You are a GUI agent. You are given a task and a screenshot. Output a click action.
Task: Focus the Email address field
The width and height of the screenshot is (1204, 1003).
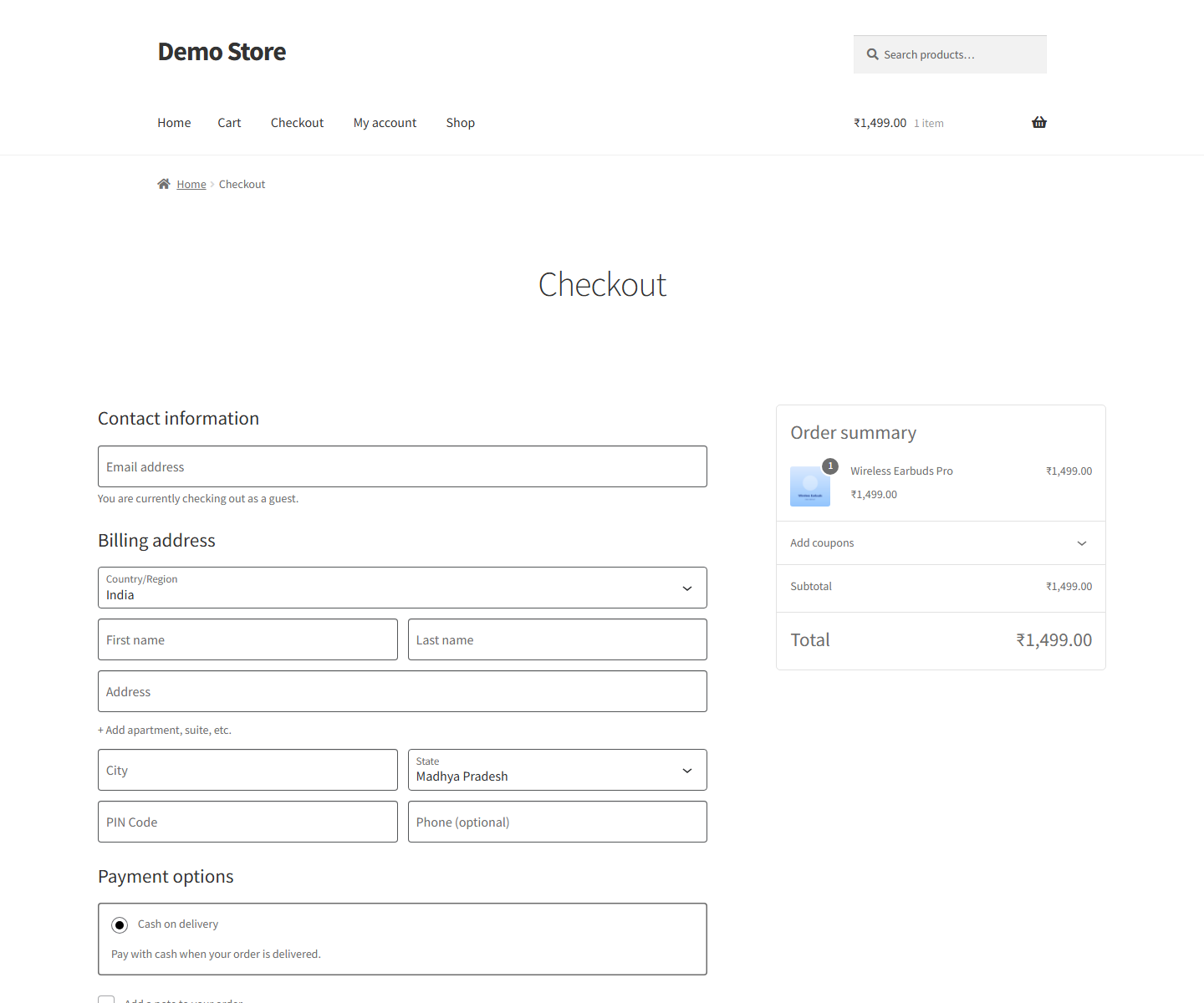click(x=402, y=466)
